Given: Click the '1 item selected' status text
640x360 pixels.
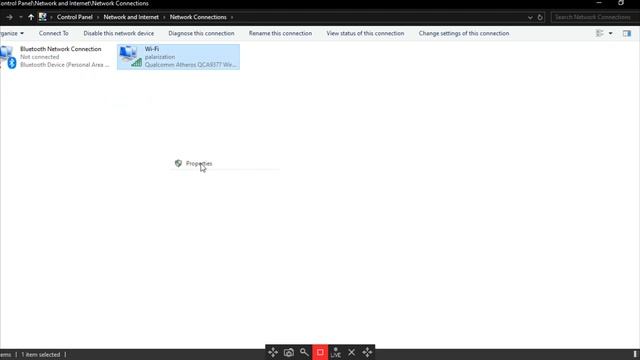Looking at the screenshot, I should [40, 355].
